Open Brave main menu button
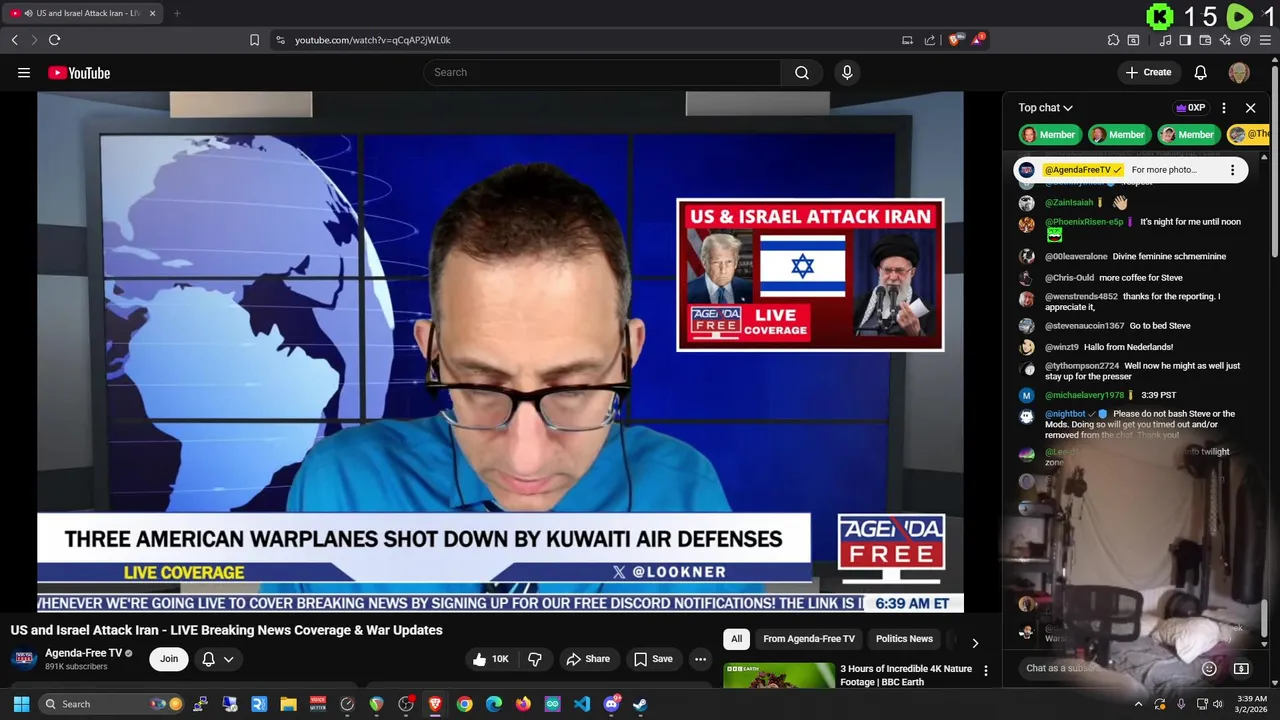Image resolution: width=1280 pixels, height=720 pixels. [x=1265, y=40]
